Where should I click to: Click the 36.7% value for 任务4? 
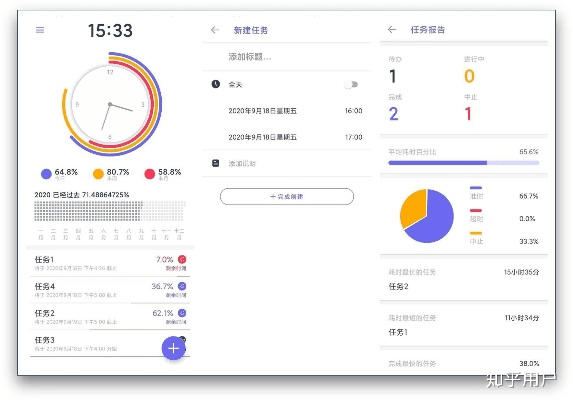pyautogui.click(x=162, y=286)
